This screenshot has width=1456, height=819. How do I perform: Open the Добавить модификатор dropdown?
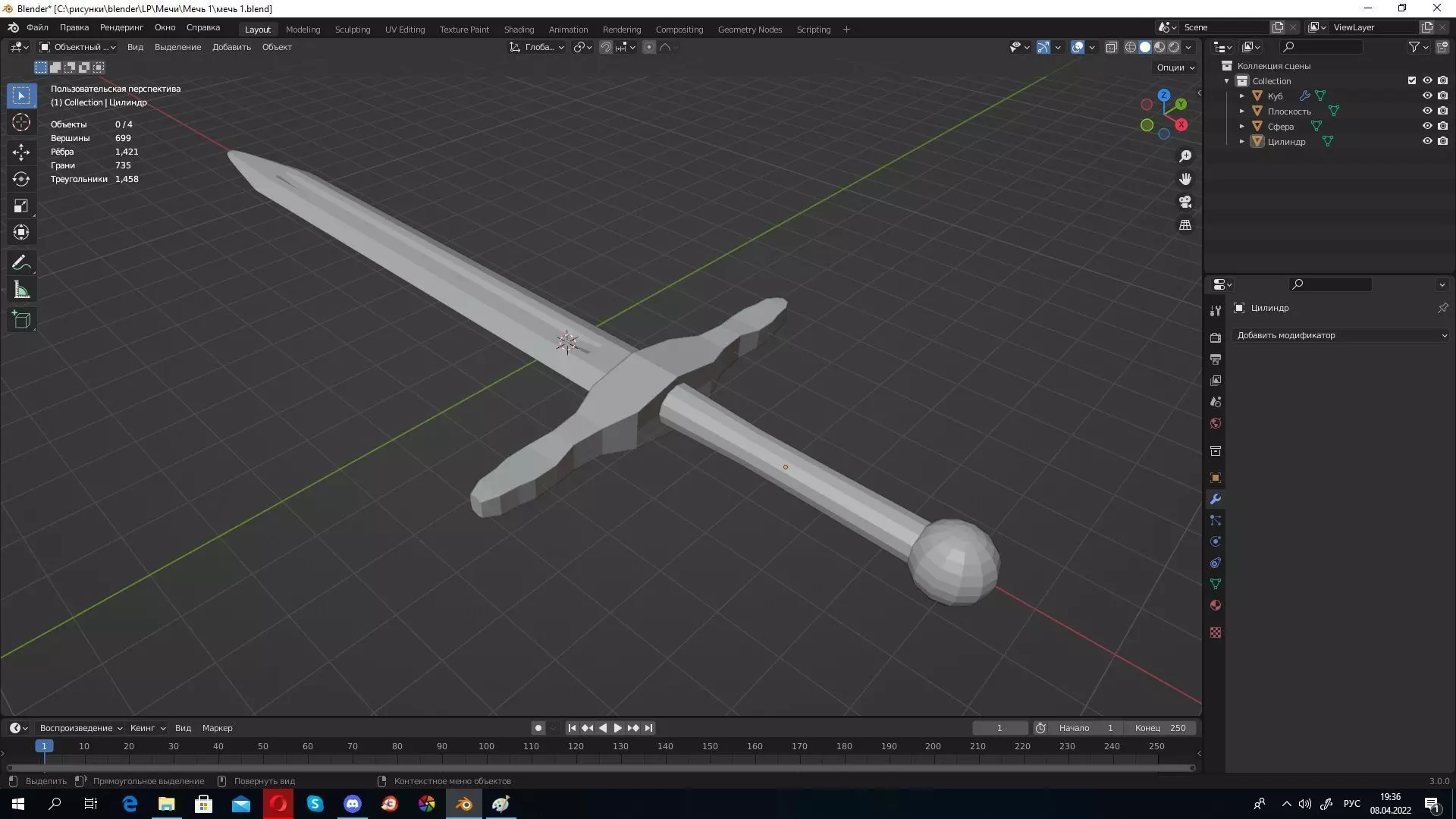point(1341,335)
